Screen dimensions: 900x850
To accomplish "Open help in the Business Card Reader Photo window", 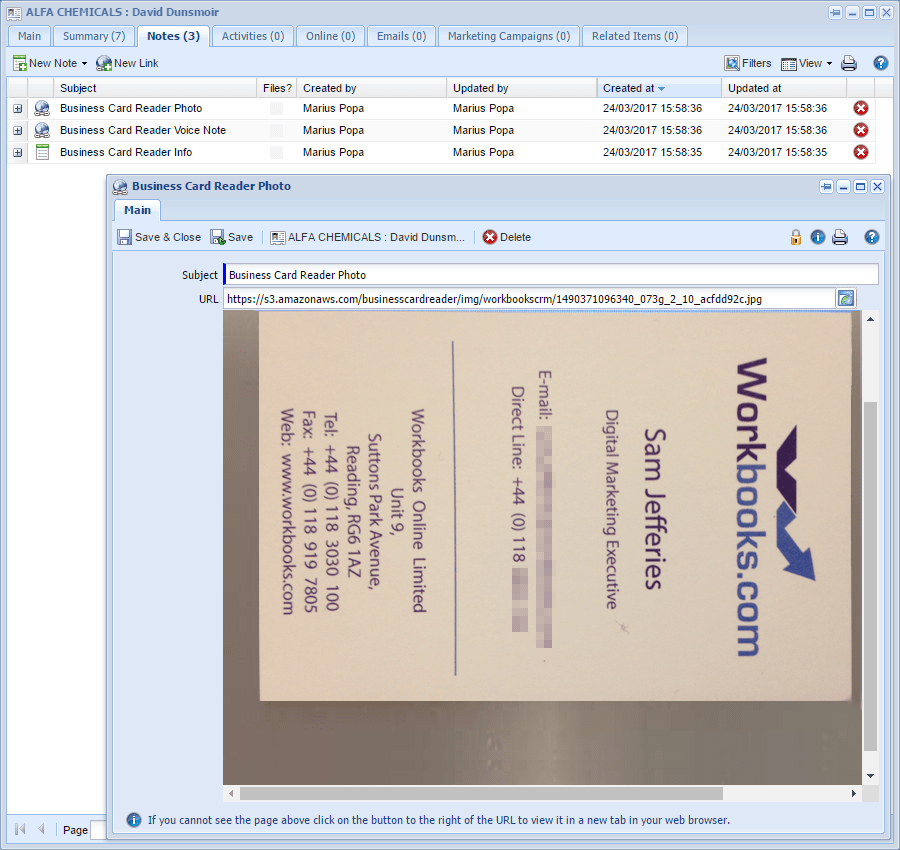I will pyautogui.click(x=871, y=237).
